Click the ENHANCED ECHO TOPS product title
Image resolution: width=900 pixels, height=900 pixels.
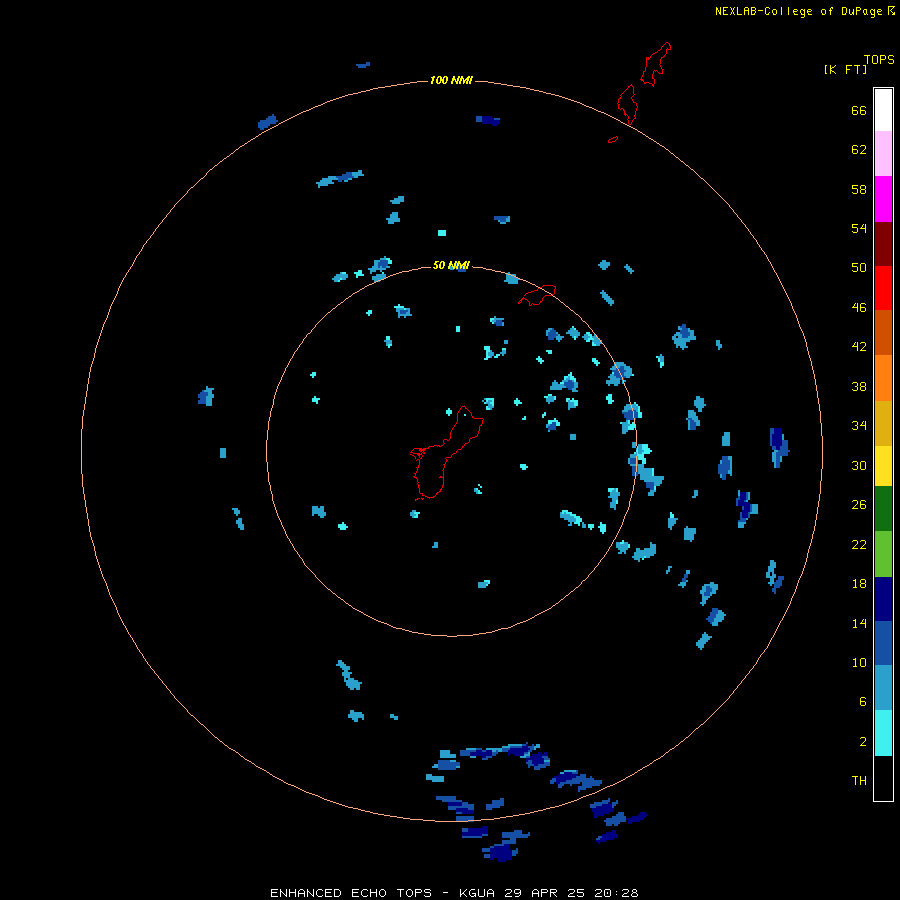coord(351,893)
